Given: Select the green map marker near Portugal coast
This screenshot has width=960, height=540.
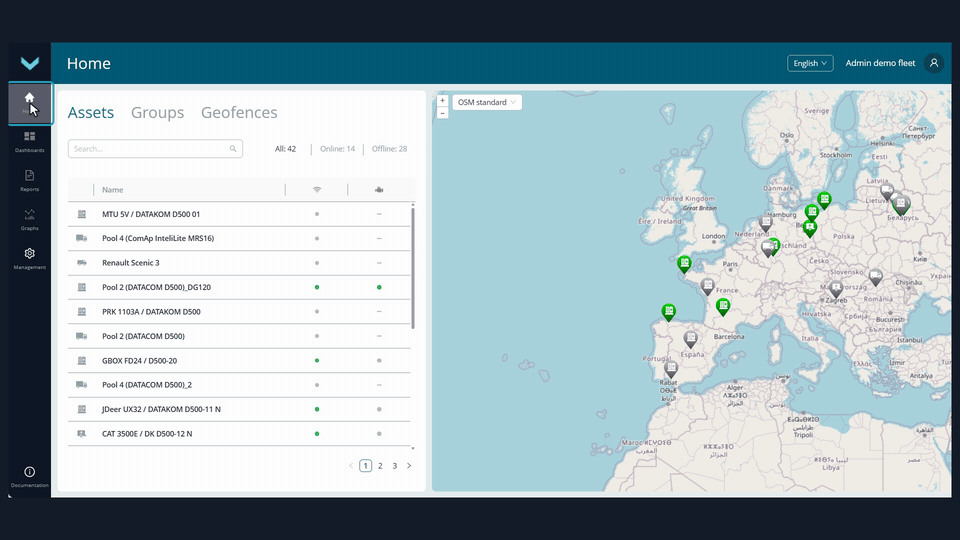Looking at the screenshot, I should 669,312.
